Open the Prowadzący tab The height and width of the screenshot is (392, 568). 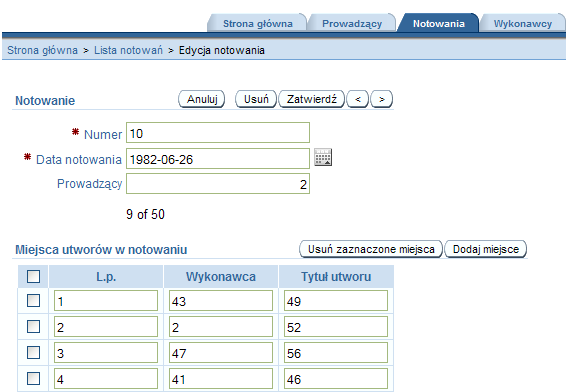352,24
